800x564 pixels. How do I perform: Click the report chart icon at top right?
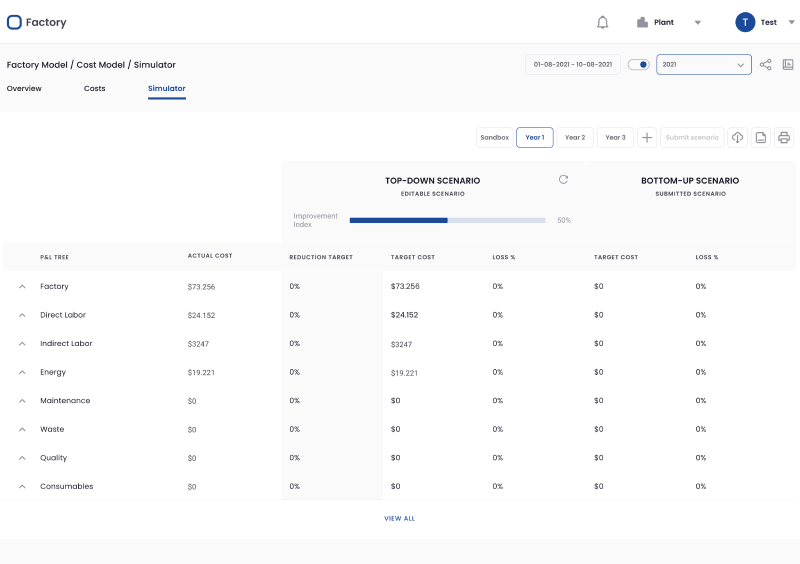point(788,65)
